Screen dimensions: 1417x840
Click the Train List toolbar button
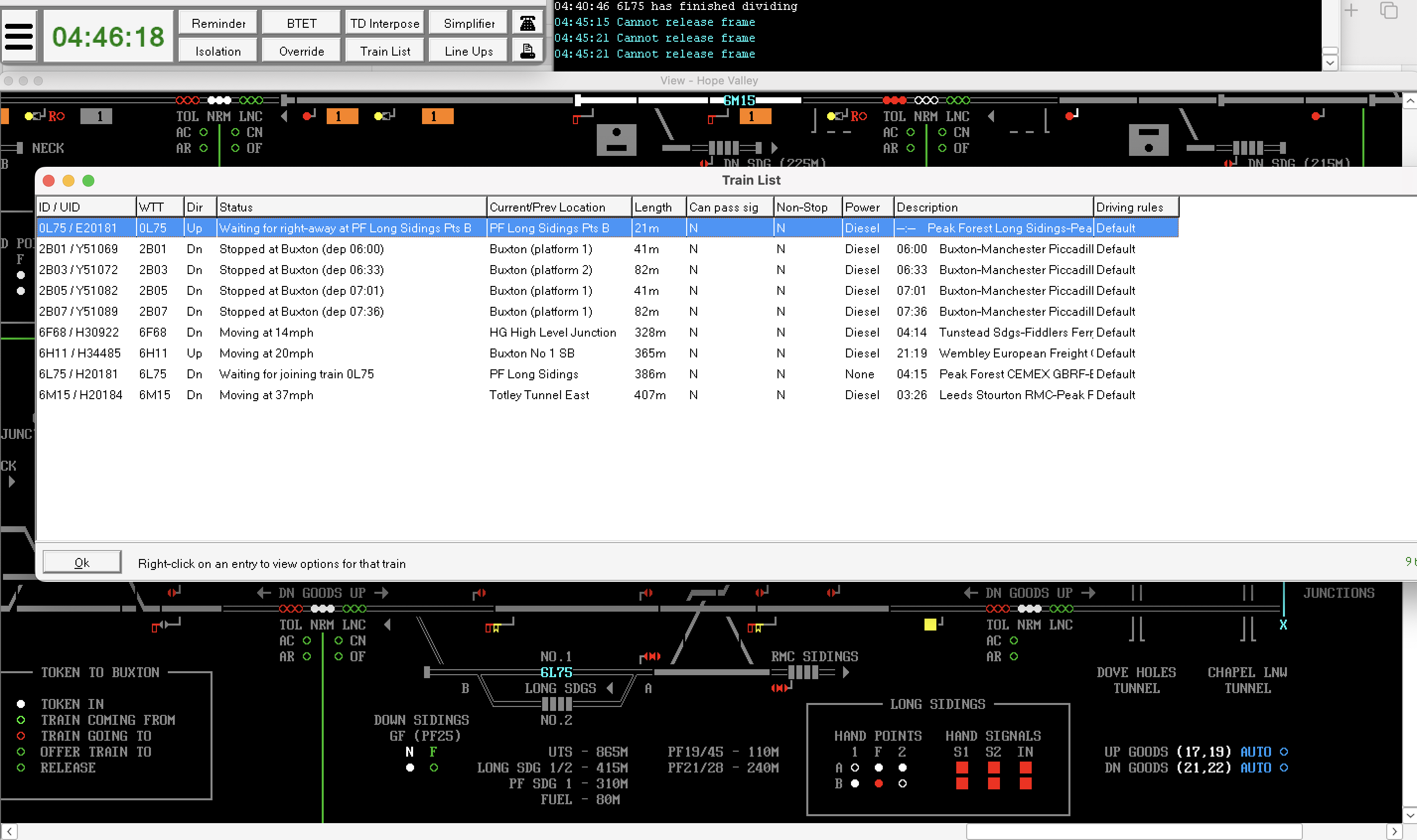[x=384, y=51]
